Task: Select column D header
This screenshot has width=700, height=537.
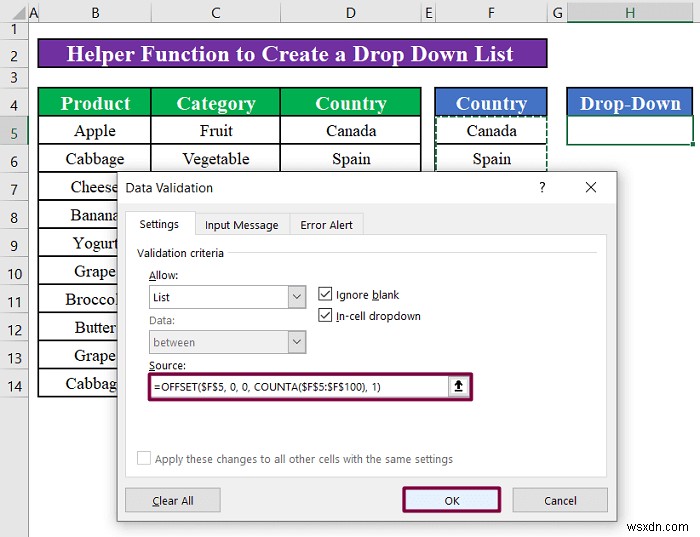Action: point(350,13)
